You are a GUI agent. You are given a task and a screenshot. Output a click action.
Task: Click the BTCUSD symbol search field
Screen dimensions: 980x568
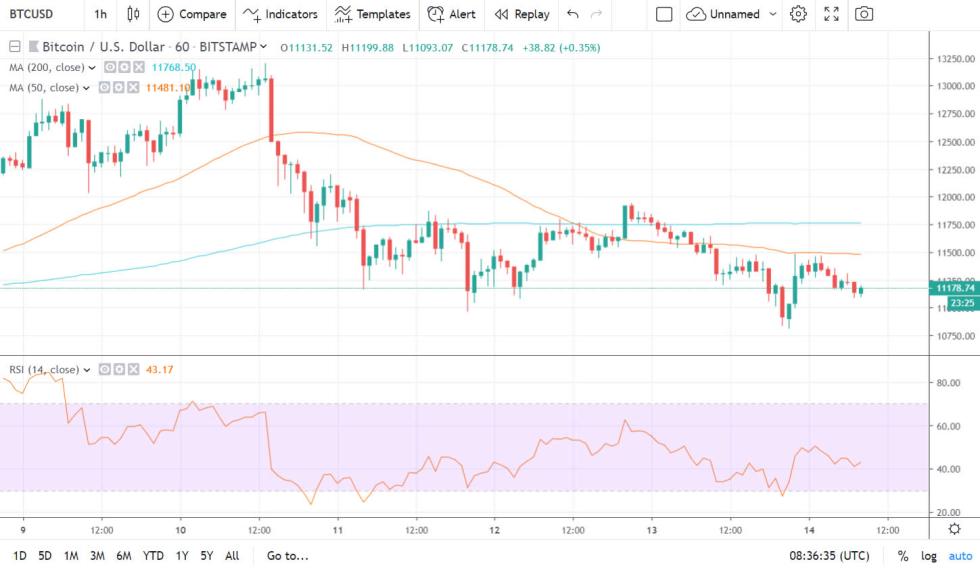pyautogui.click(x=31, y=14)
